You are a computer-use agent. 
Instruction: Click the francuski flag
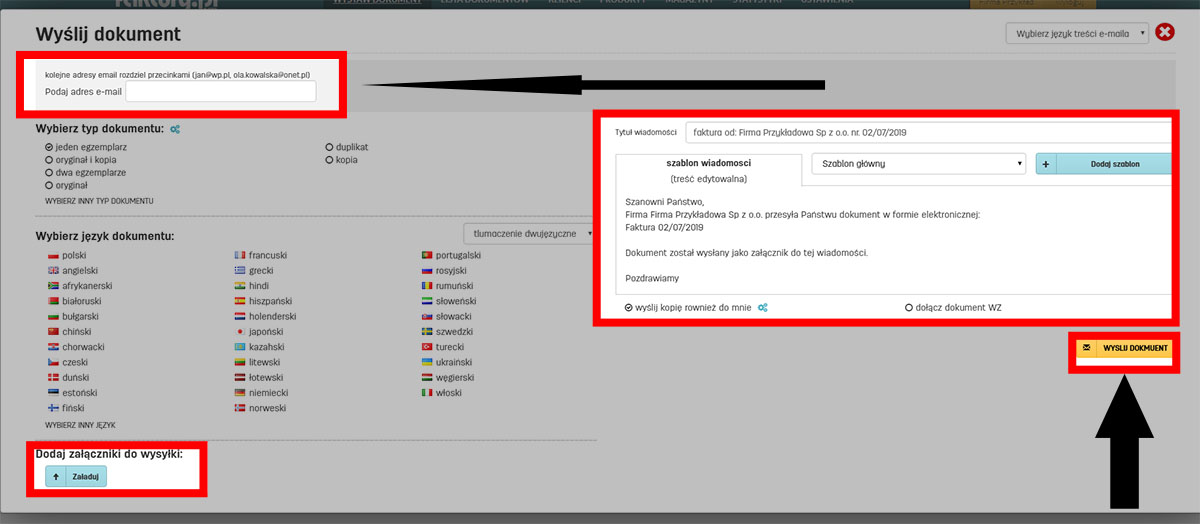click(239, 255)
